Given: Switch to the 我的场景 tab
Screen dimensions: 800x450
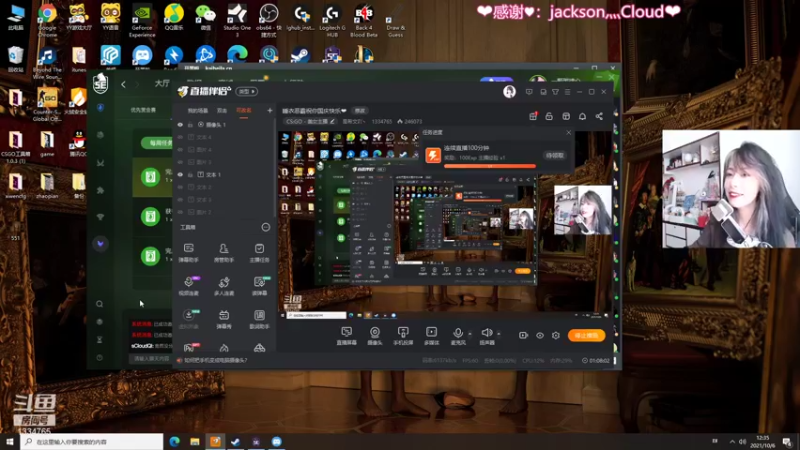Looking at the screenshot, I should pos(197,110).
